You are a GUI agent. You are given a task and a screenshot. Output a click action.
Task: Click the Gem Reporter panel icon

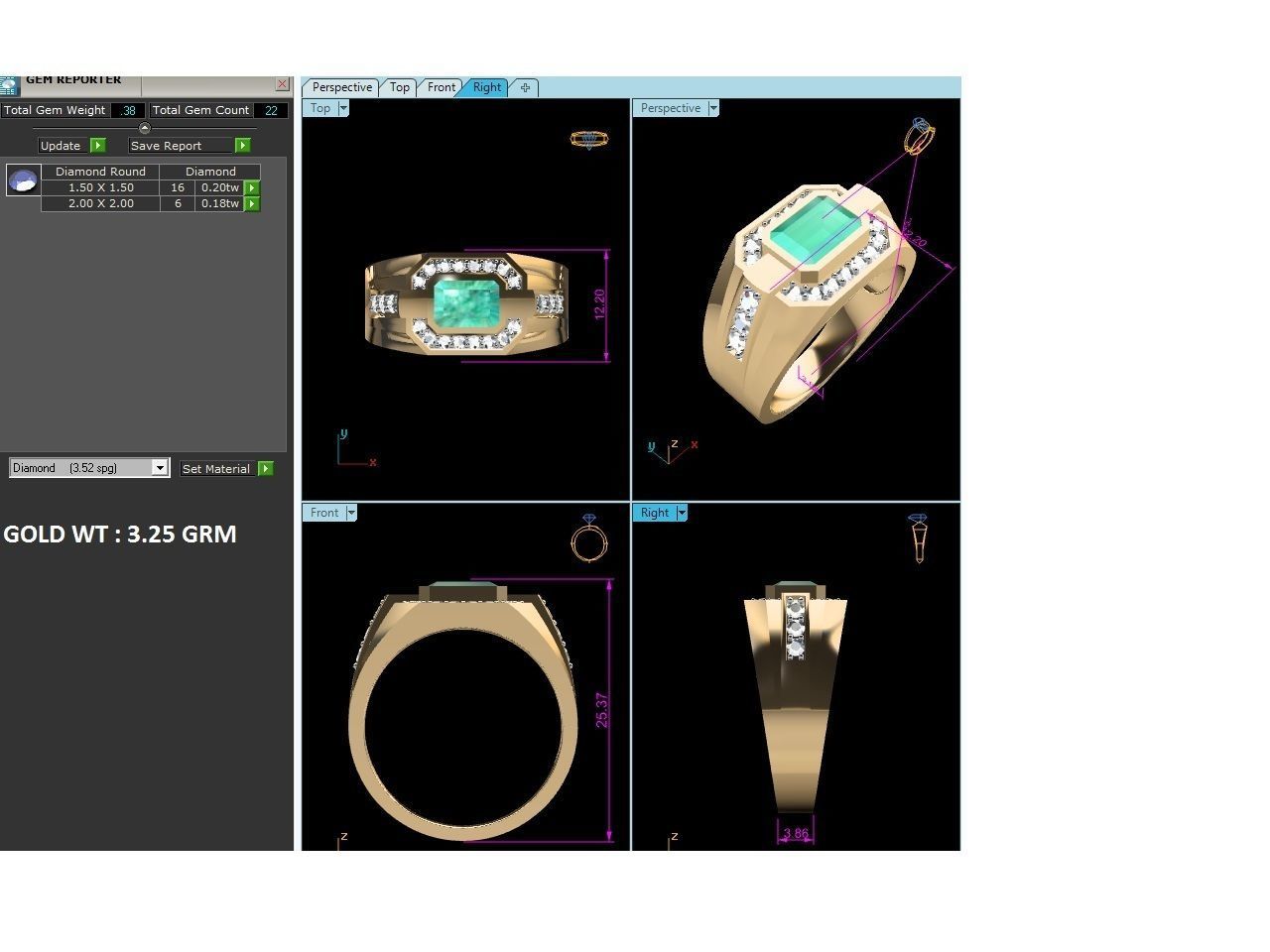tap(9, 86)
